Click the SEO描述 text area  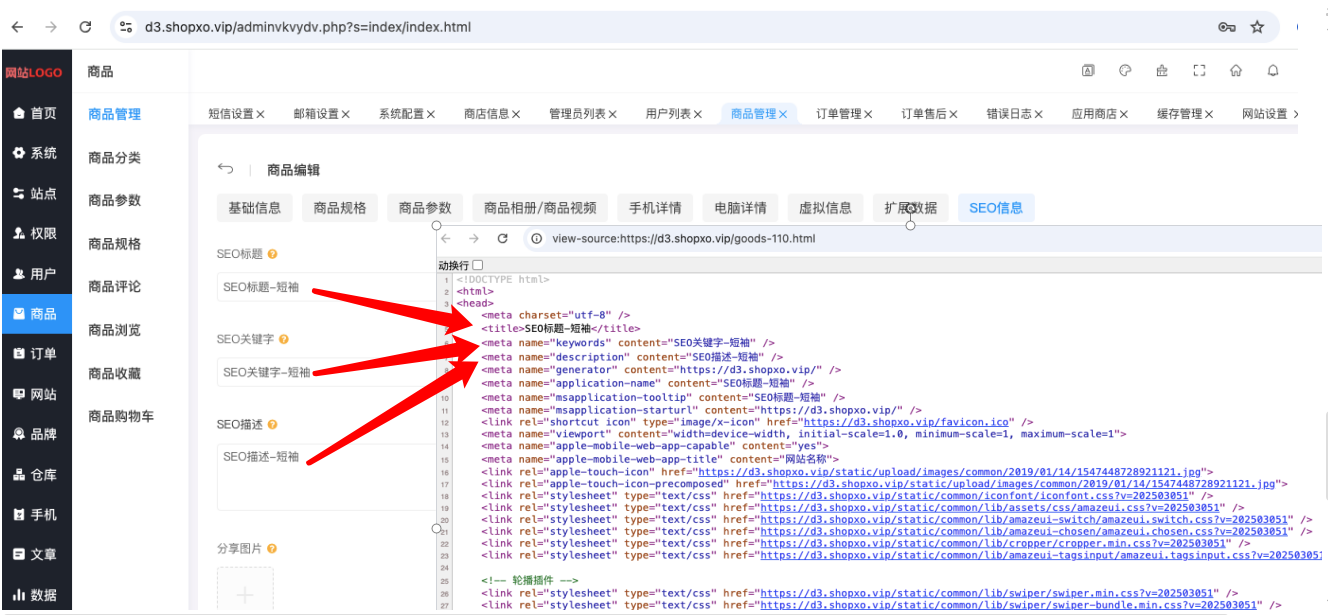(326, 477)
